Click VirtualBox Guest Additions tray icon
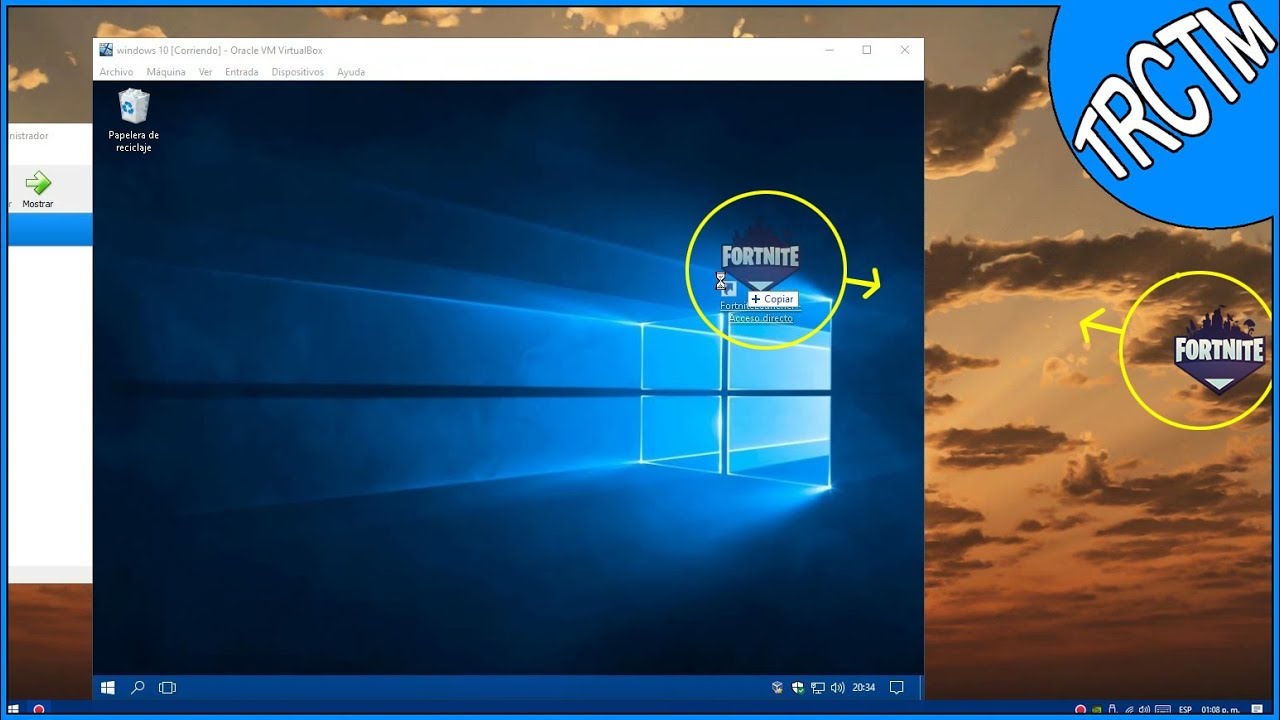1280x720 pixels. [777, 687]
